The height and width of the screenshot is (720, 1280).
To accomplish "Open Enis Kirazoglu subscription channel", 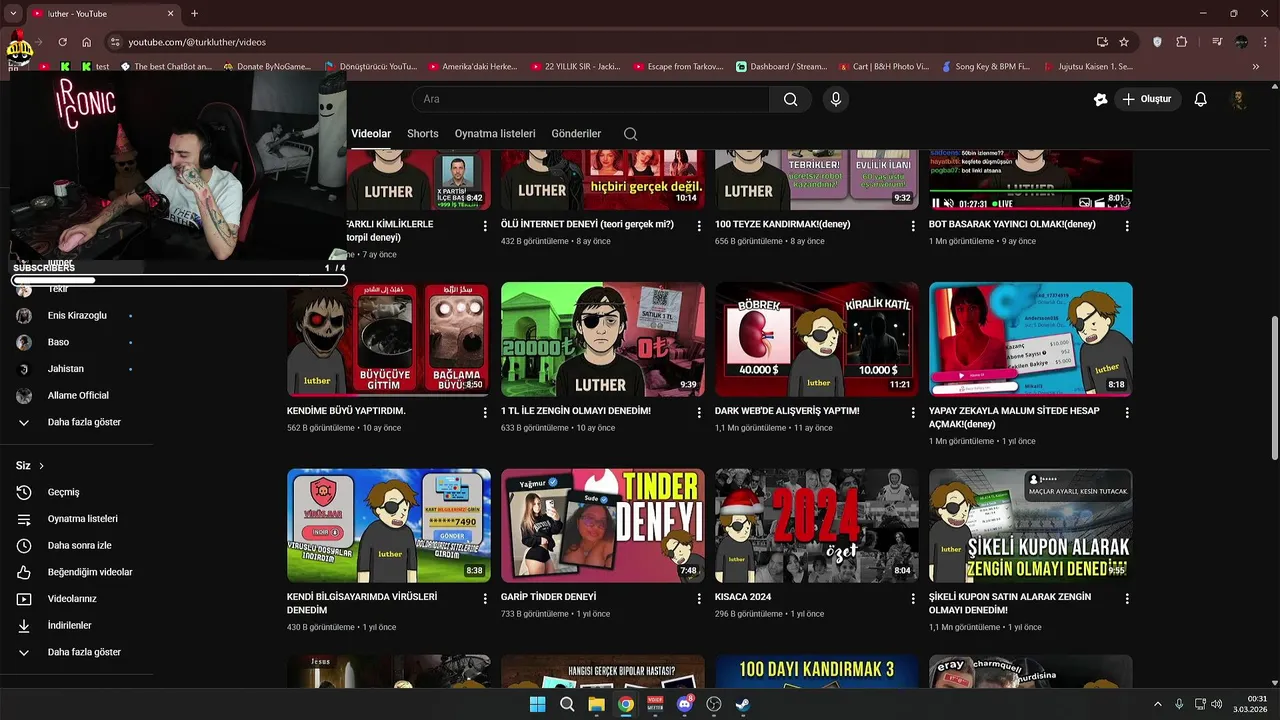I will (76, 315).
